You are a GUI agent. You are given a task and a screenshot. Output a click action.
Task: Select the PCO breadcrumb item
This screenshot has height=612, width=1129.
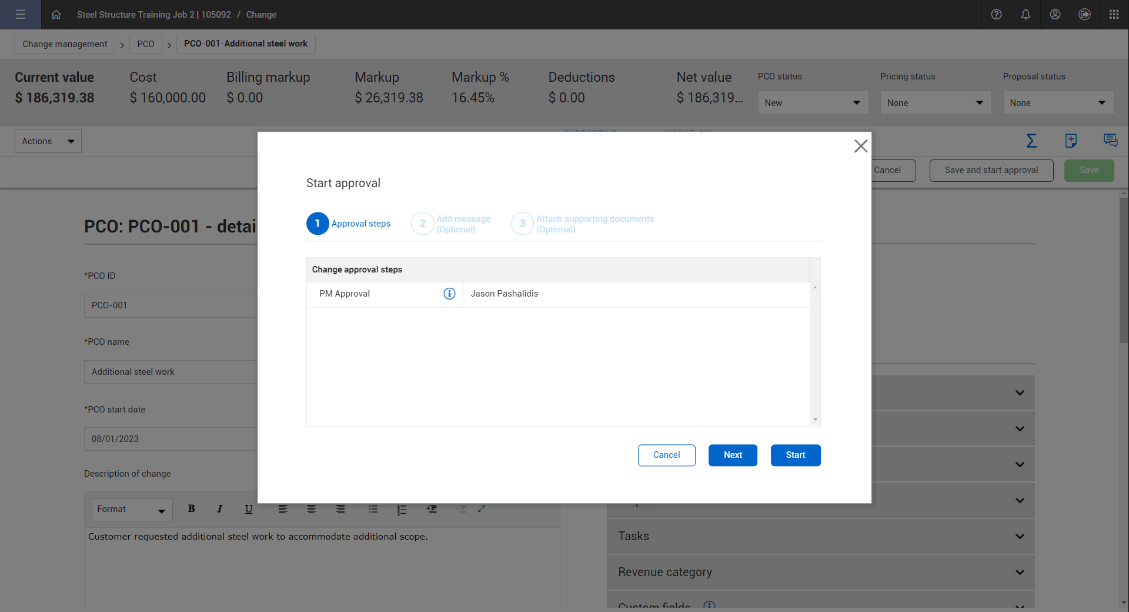[x=146, y=44]
